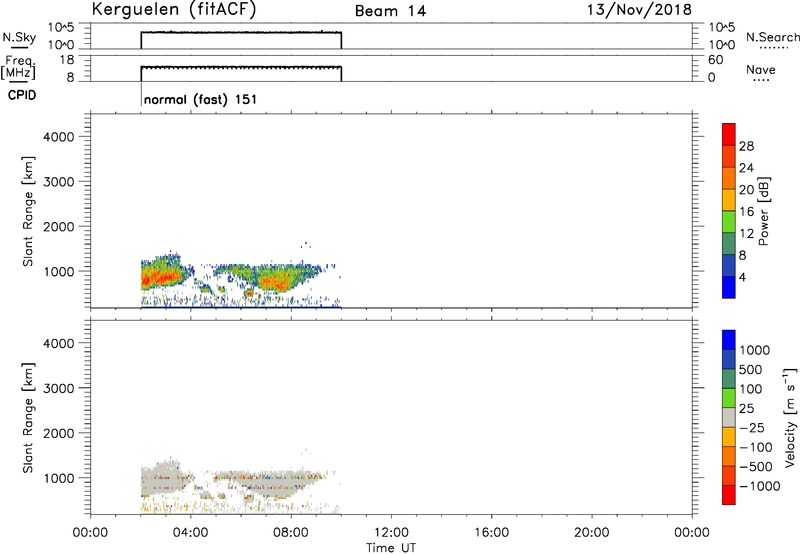800x554 pixels.
Task: Click velocity panel Slant Range [km] label
Action: point(28,418)
